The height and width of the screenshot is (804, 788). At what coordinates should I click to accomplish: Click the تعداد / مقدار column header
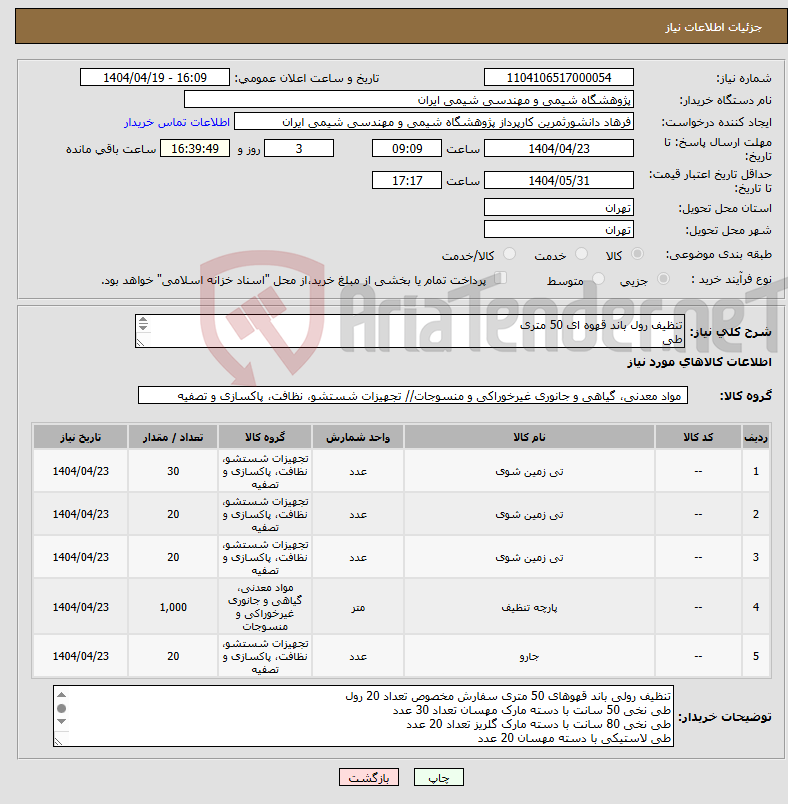pos(173,437)
